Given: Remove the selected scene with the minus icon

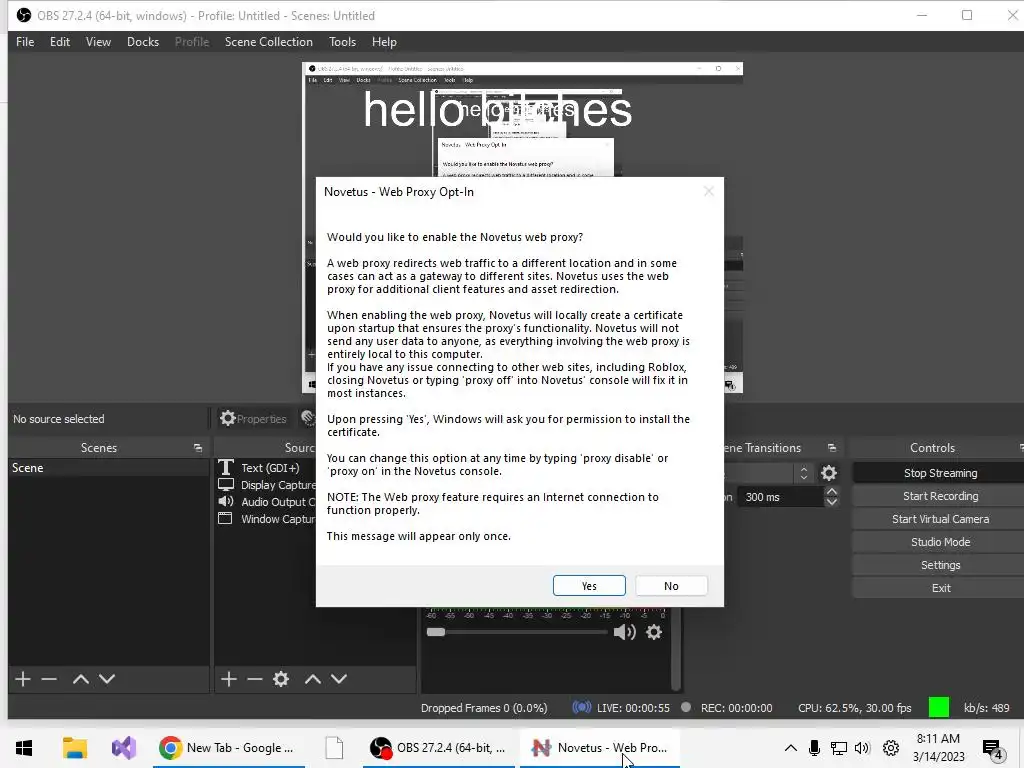Looking at the screenshot, I should click(x=49, y=679).
